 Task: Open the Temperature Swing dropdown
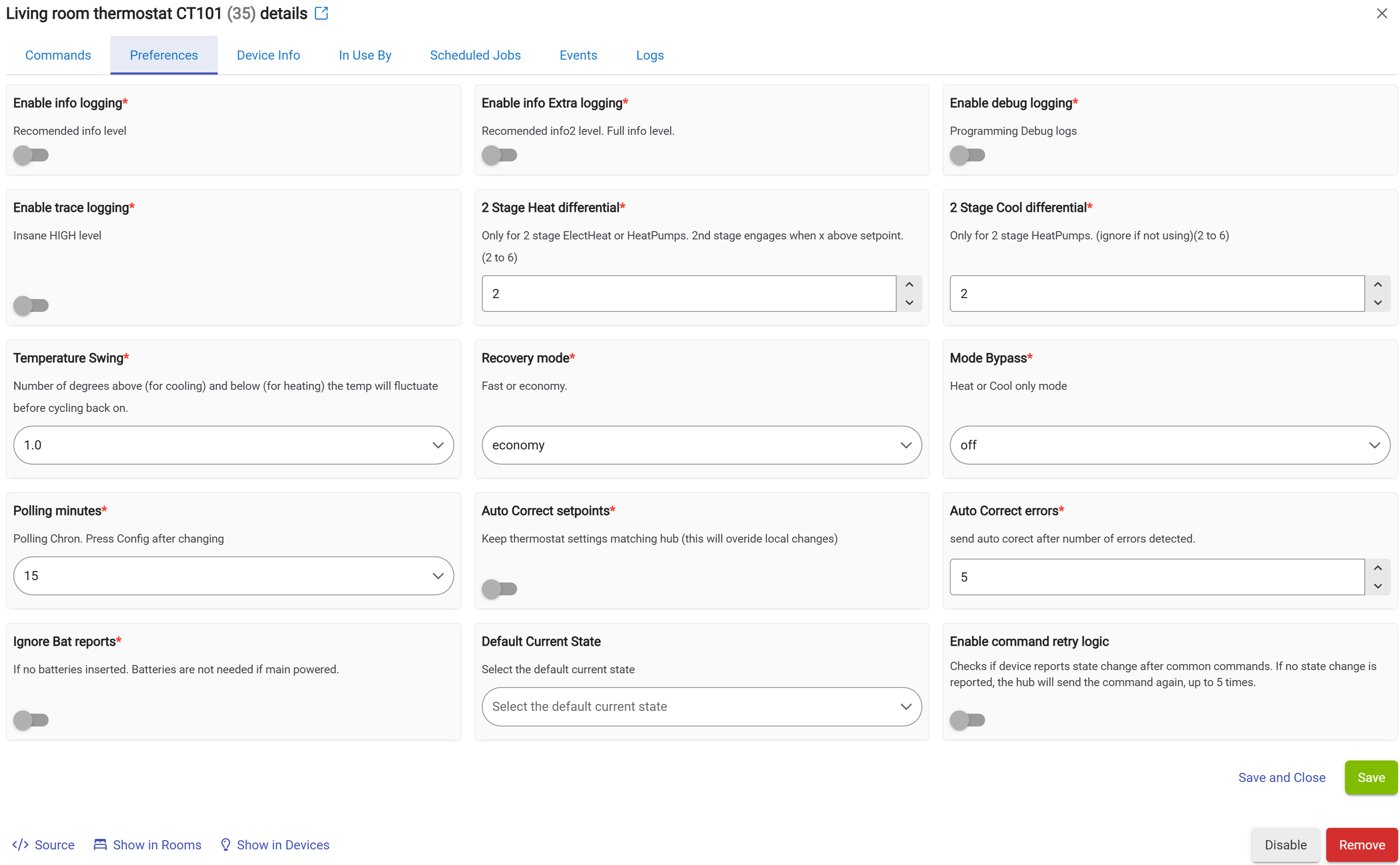click(233, 445)
